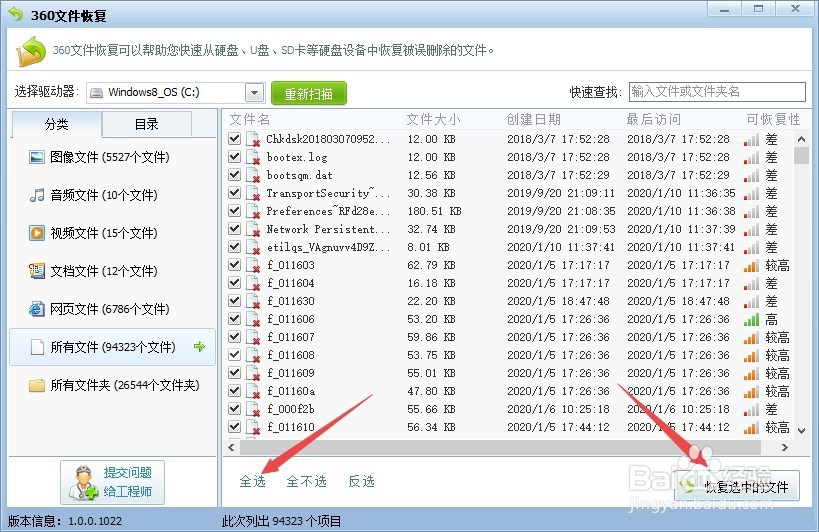The width and height of the screenshot is (819, 532).
Task: Select 图像文件 (5527个文件) category
Action: click(110, 157)
